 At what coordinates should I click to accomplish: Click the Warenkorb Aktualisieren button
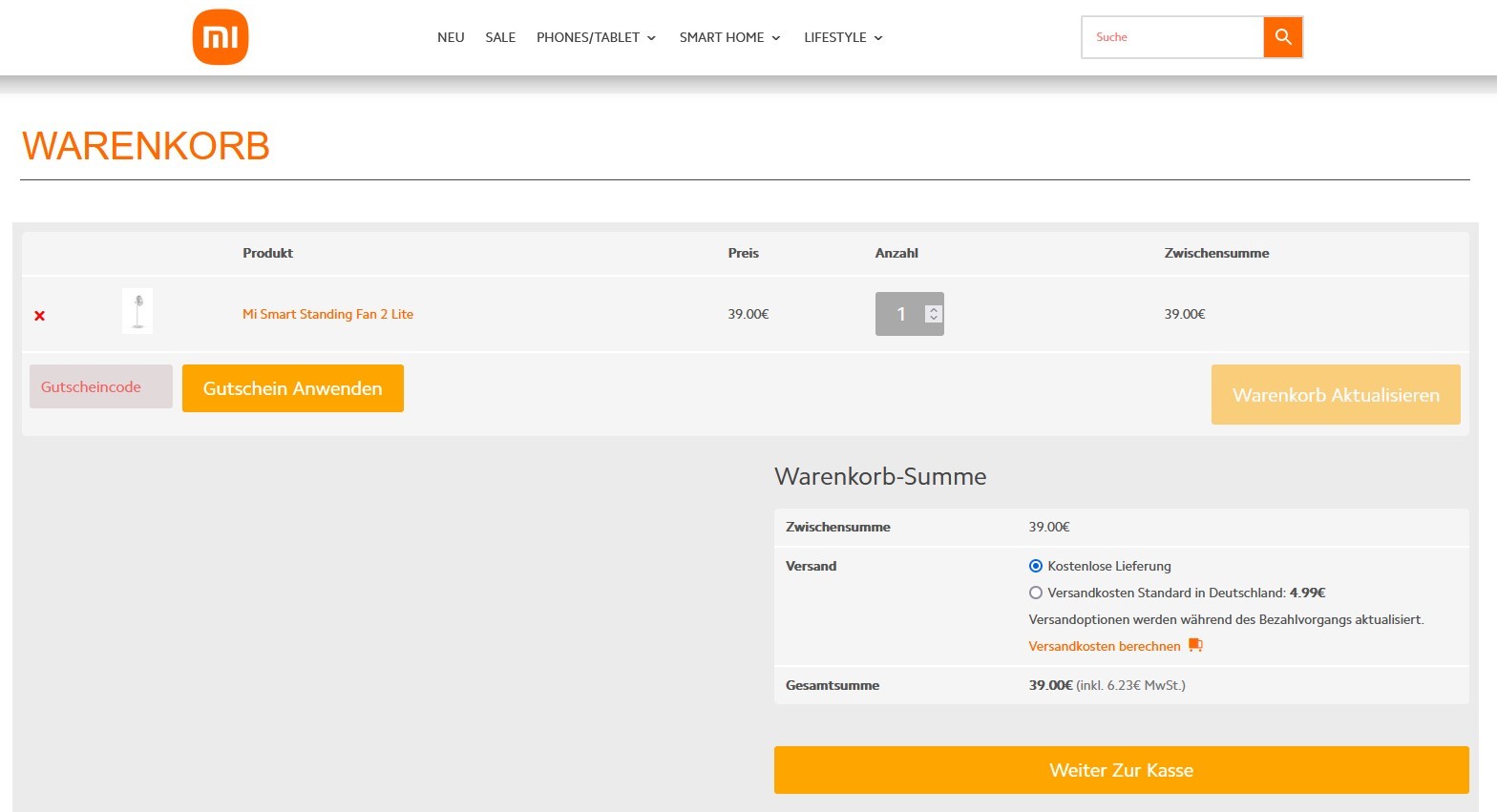(x=1336, y=394)
